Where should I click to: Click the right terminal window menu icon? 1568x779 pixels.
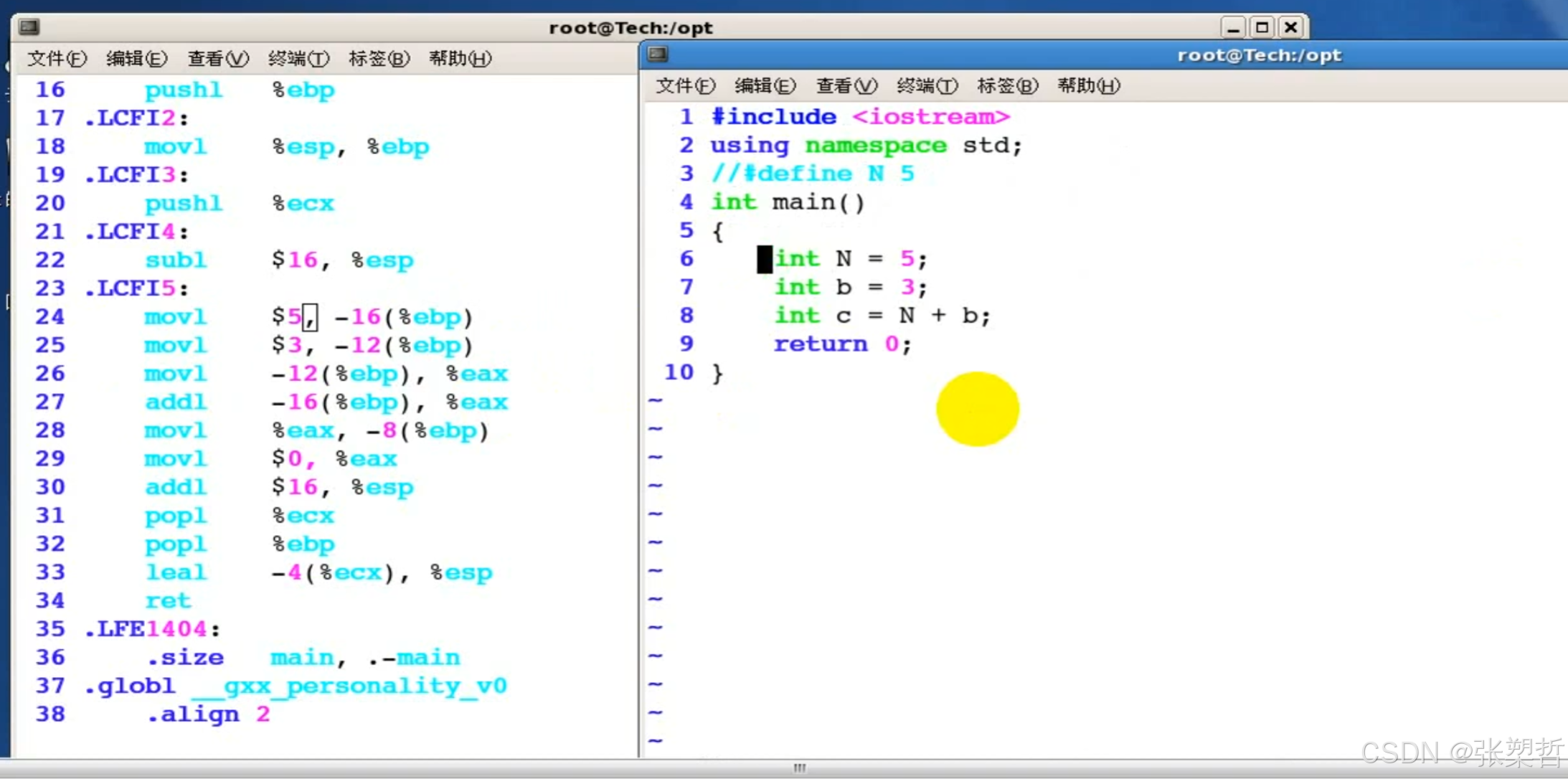[658, 55]
